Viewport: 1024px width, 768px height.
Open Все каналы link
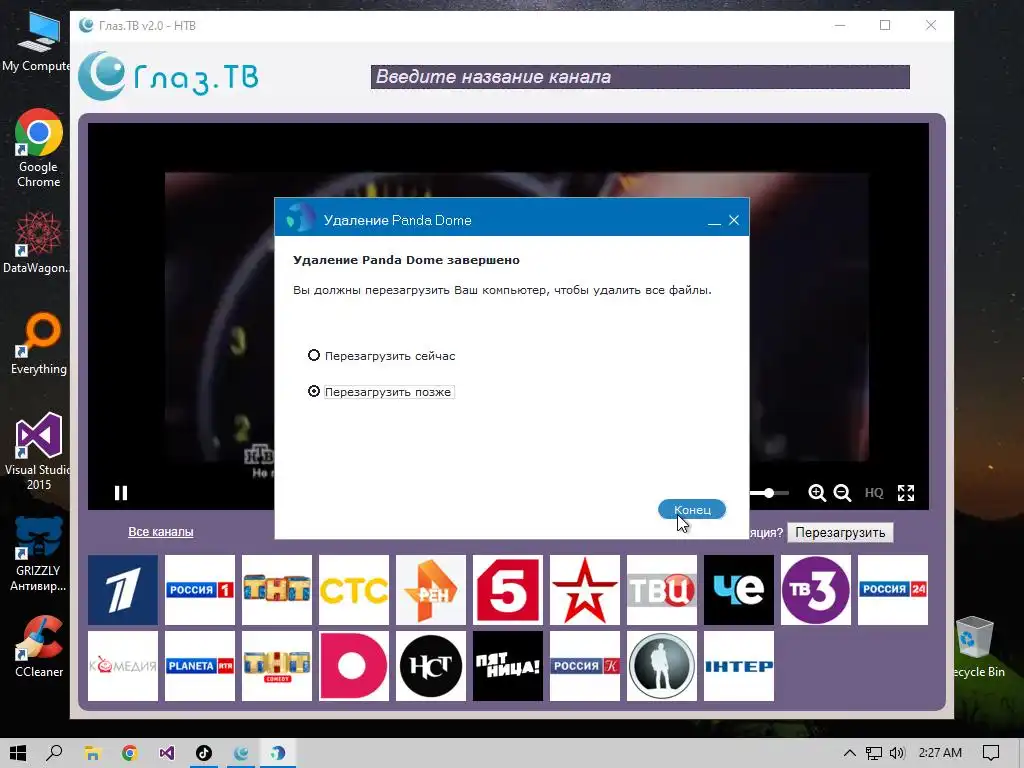161,532
